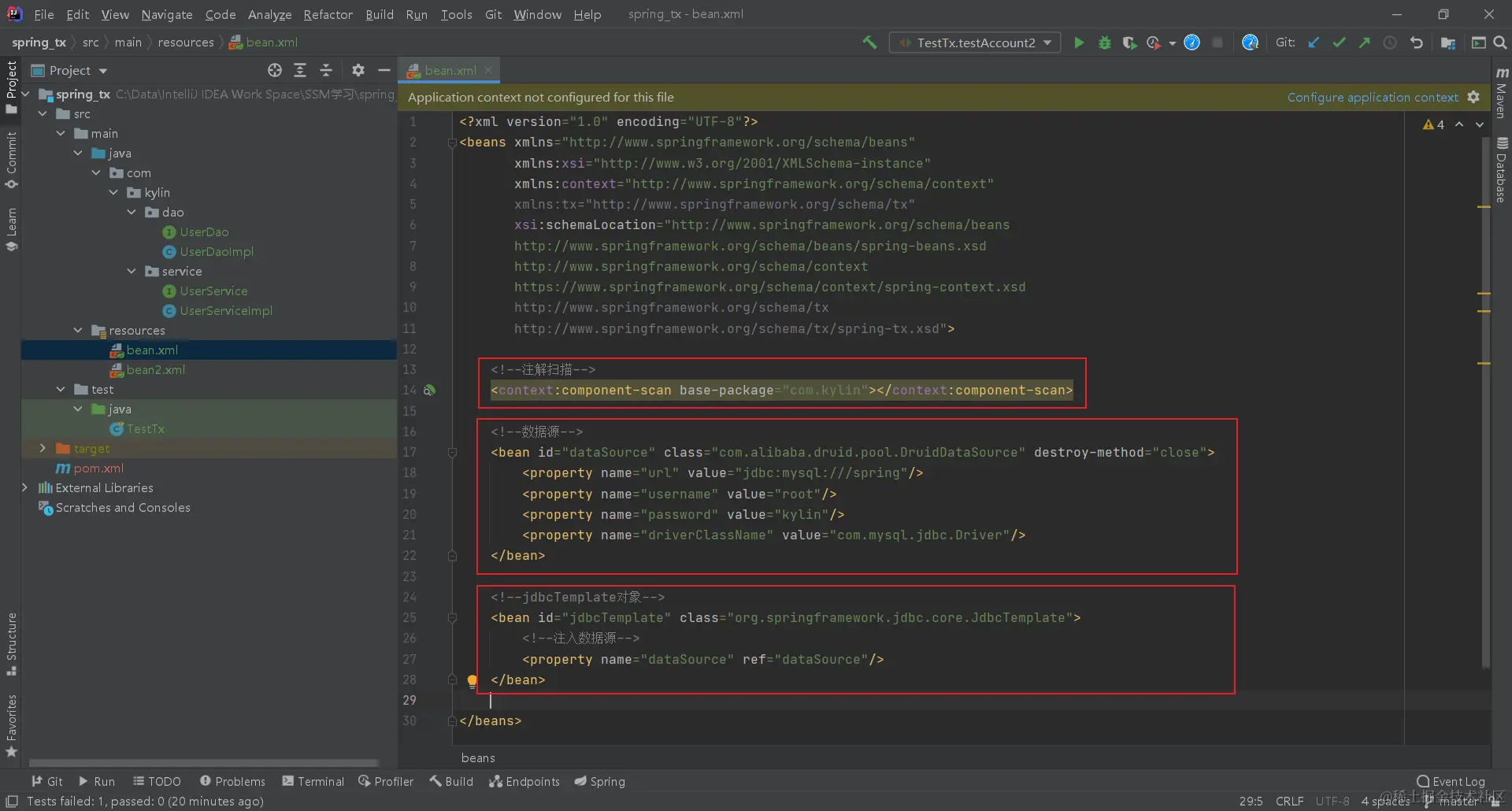Open Search Everywhere magnifier icon

coord(1500,43)
